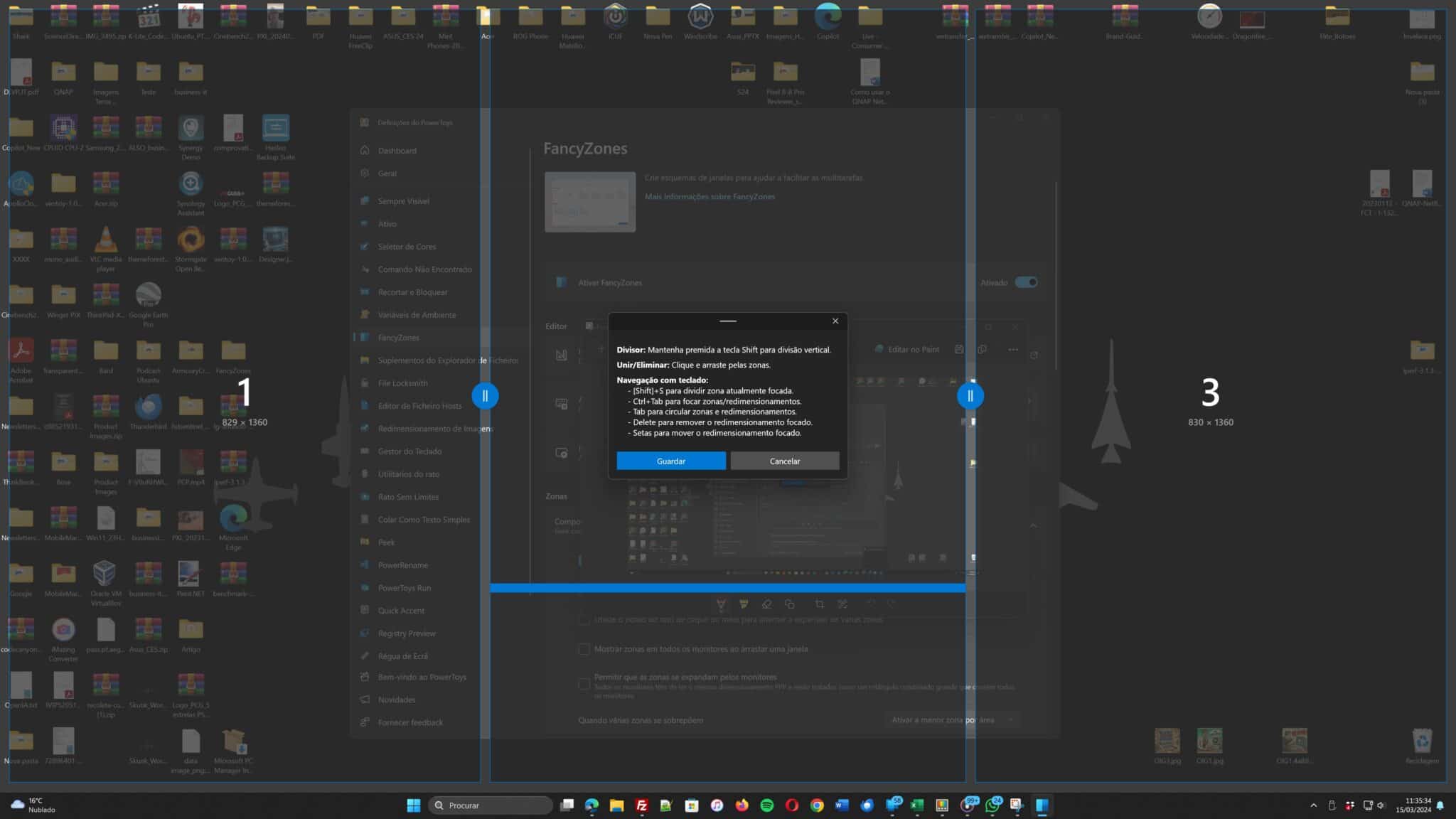Expand the system tray hidden icons chevron
This screenshot has width=1456, height=819.
click(1312, 805)
